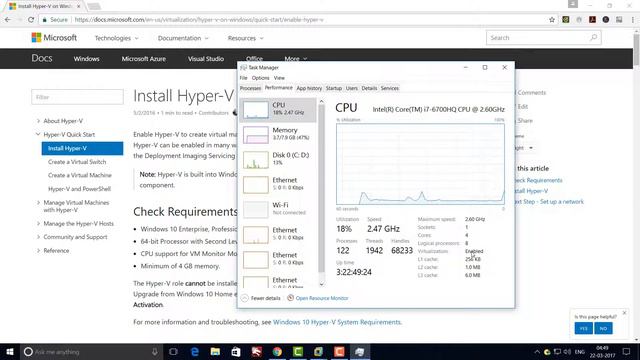Answer YES to Is this page helpful

(583, 328)
